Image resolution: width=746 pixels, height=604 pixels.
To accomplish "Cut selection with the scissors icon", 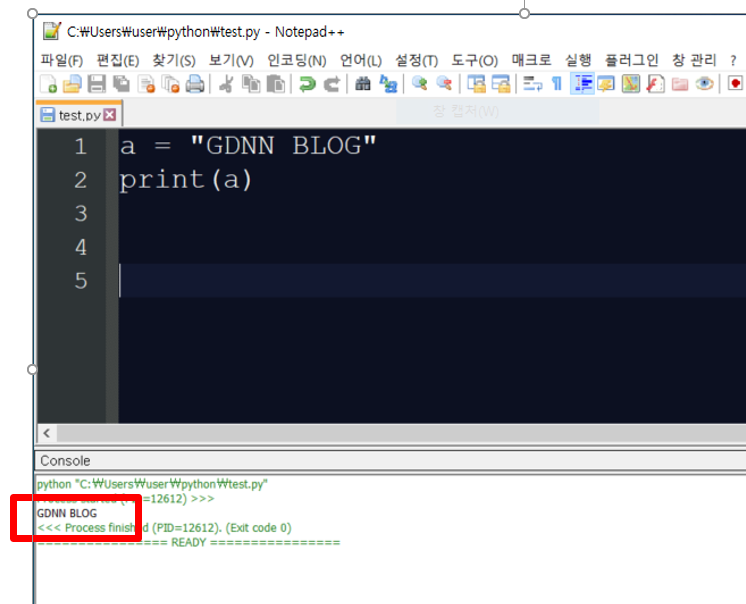I will [226, 84].
